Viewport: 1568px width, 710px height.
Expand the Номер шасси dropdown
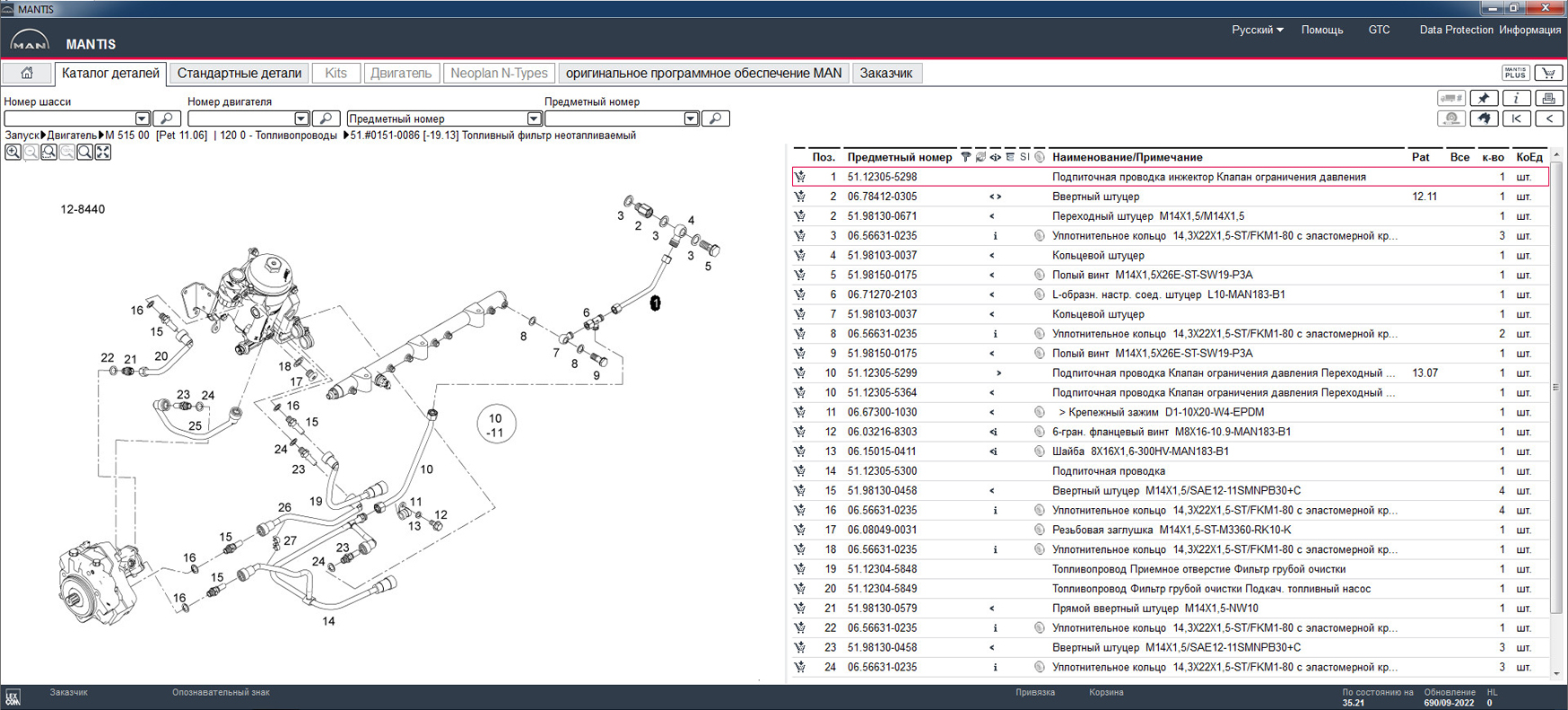[142, 118]
